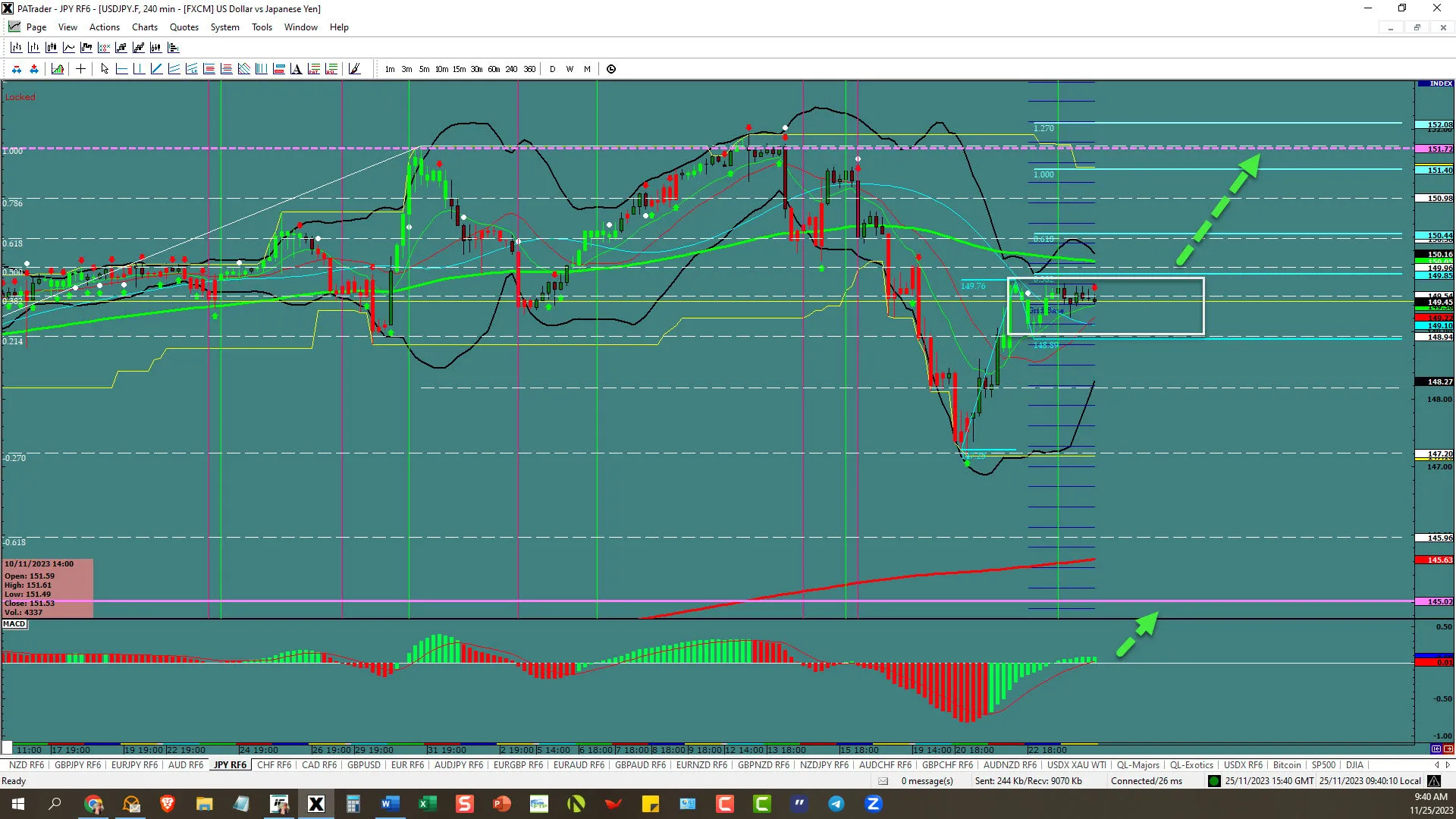Click the HSL levels tool icon
This screenshot has height=819, width=1456.
[x=331, y=69]
